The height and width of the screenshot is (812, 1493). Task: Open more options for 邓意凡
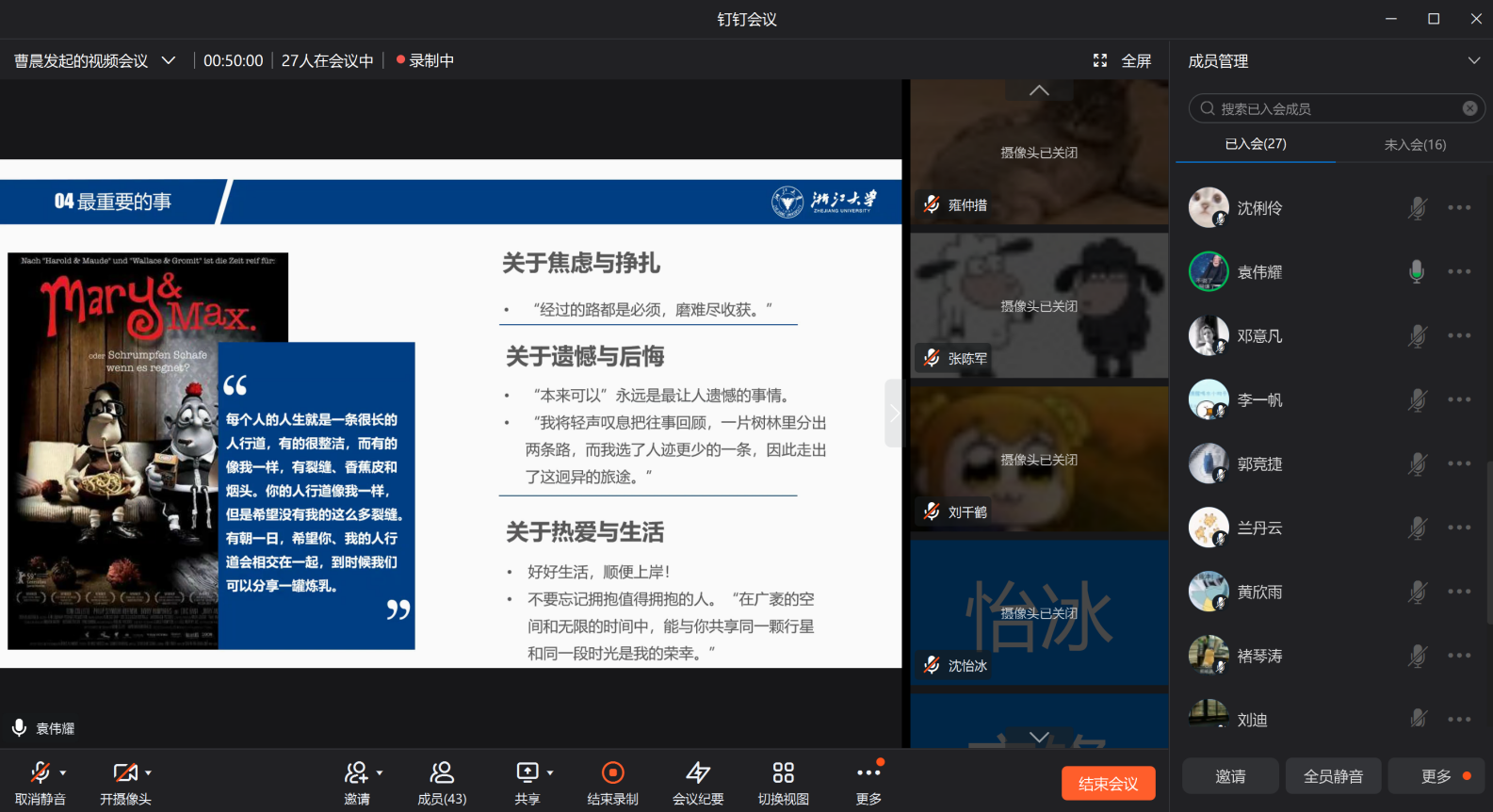pyautogui.click(x=1459, y=335)
